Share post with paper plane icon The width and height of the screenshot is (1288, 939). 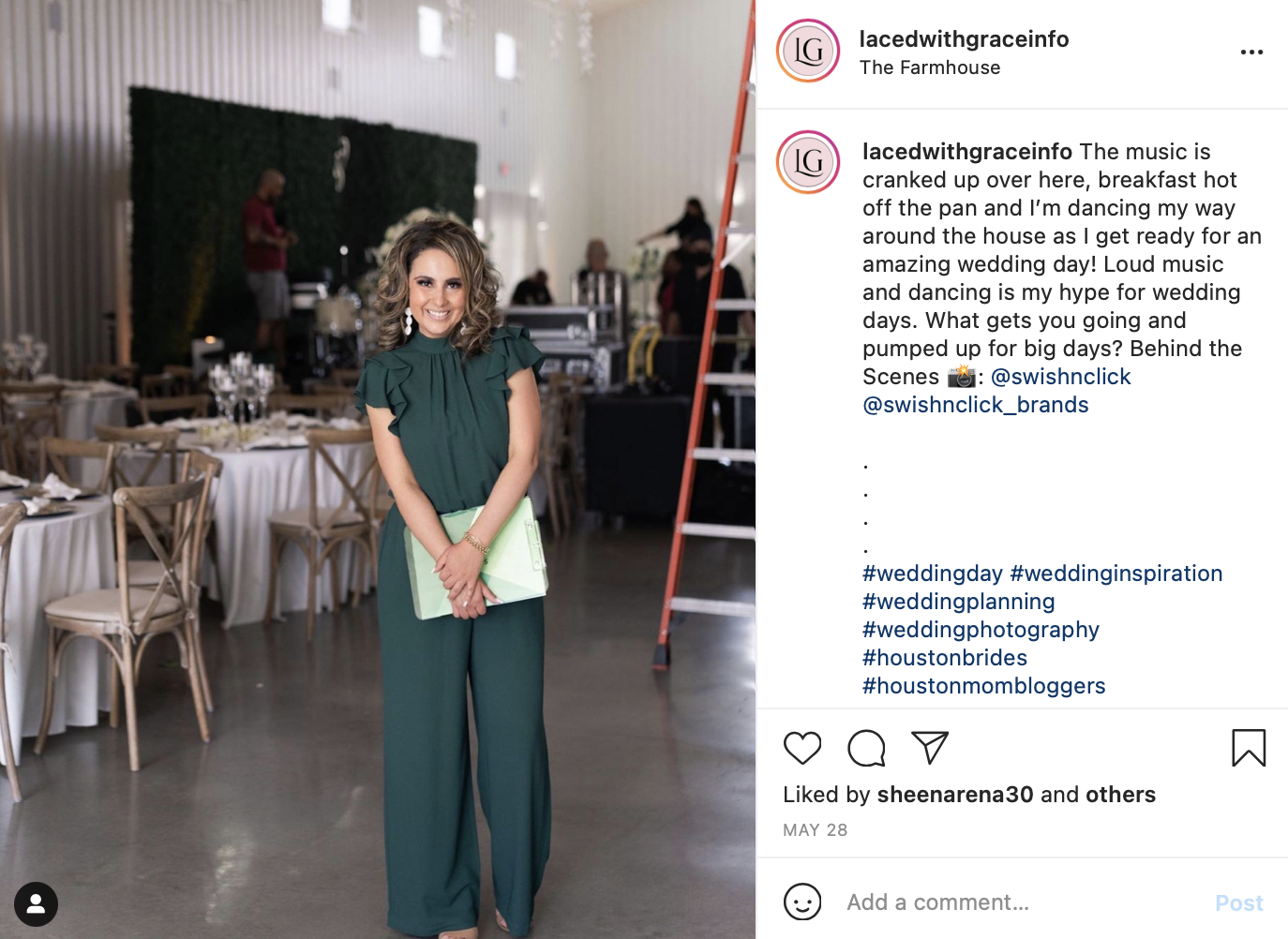click(930, 747)
